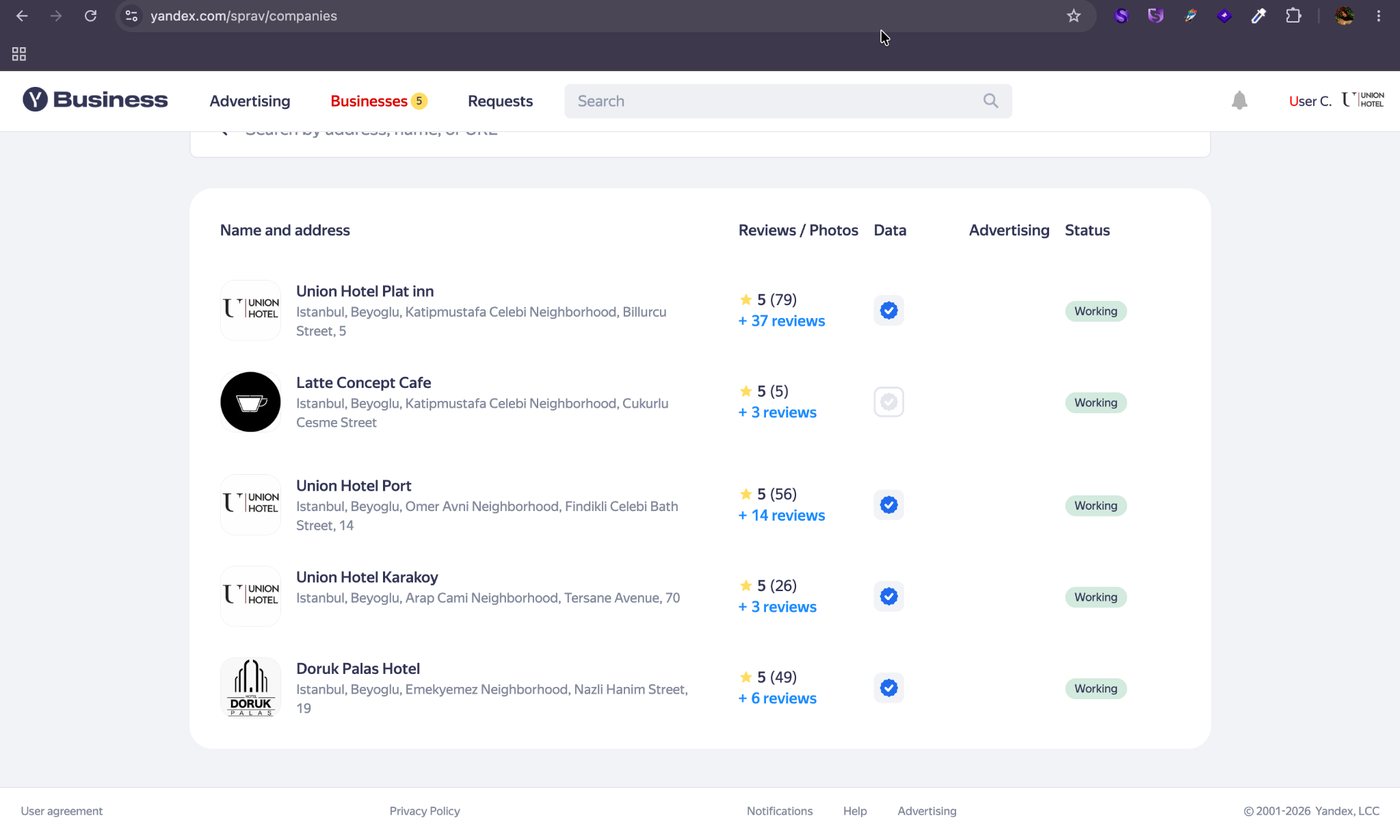This screenshot has height=834, width=1400.
Task: Open Union Hotel Plat inn logo thumbnail
Action: click(x=250, y=310)
